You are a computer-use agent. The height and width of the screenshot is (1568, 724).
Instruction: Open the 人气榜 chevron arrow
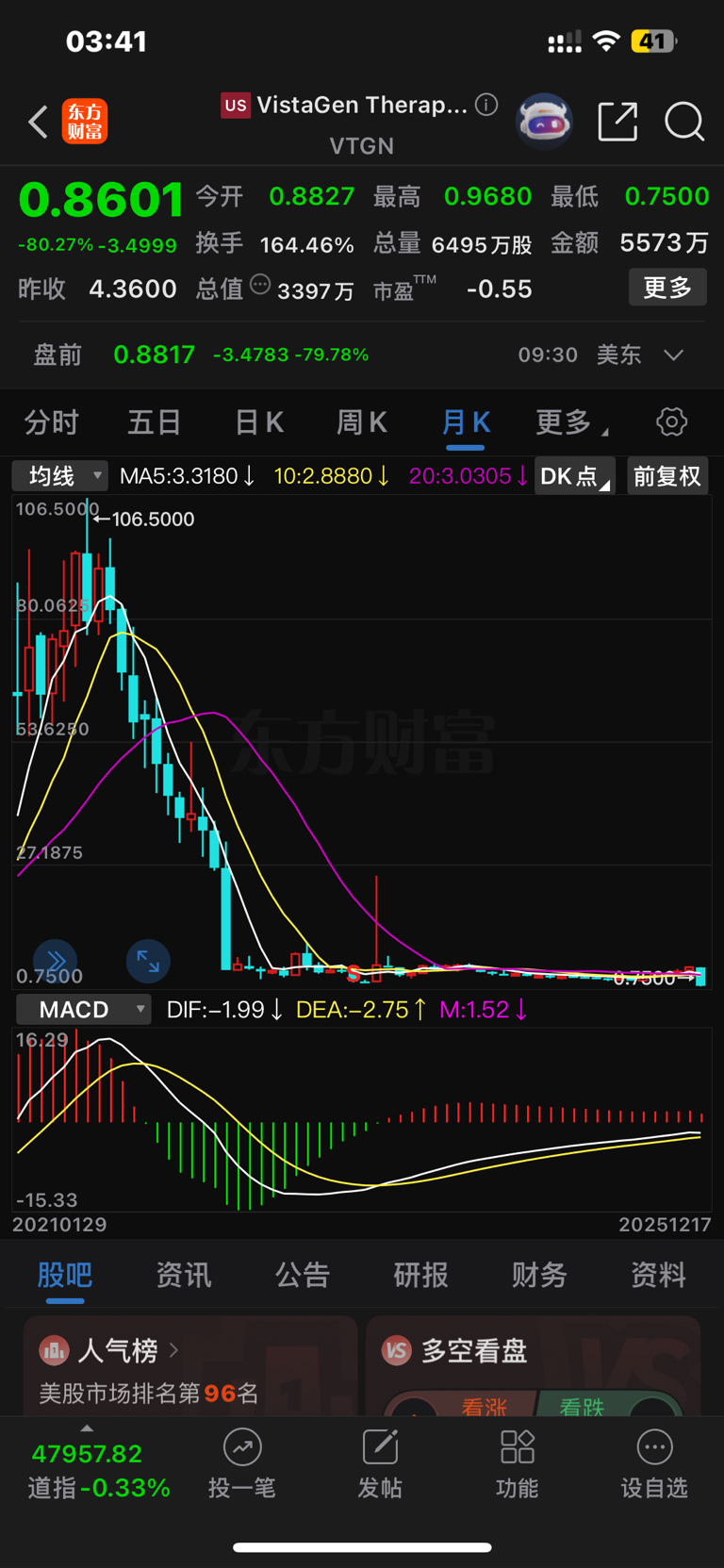coord(173,1350)
